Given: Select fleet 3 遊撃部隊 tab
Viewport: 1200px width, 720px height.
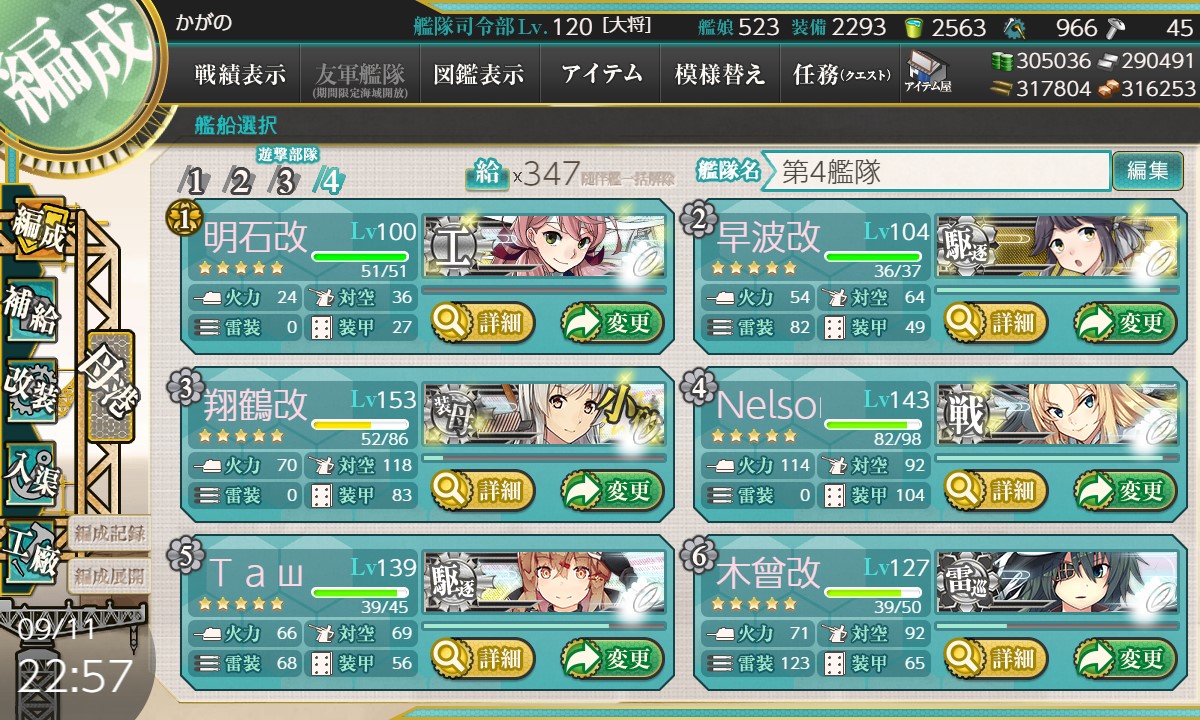Looking at the screenshot, I should (x=285, y=180).
